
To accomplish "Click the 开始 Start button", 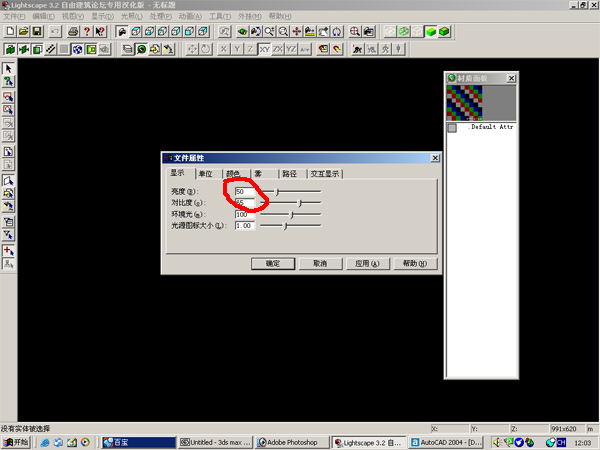I will click(15, 442).
